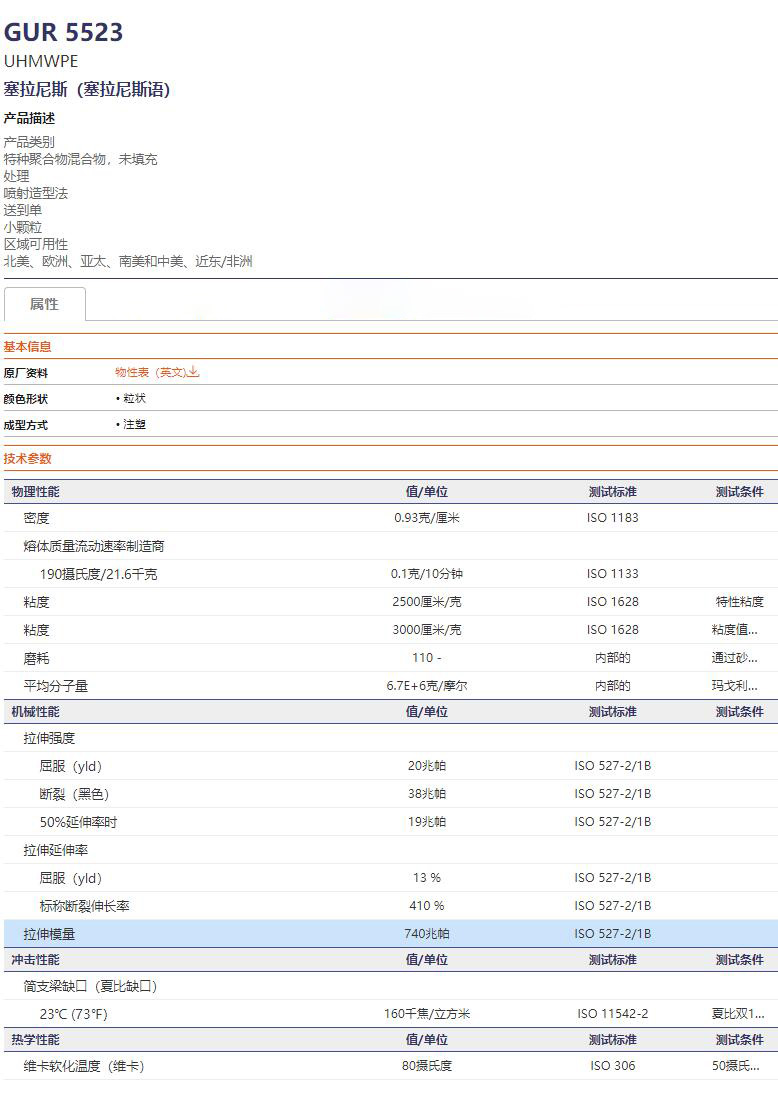Click the 6.7E+6克/摩尔 value

coord(427,686)
